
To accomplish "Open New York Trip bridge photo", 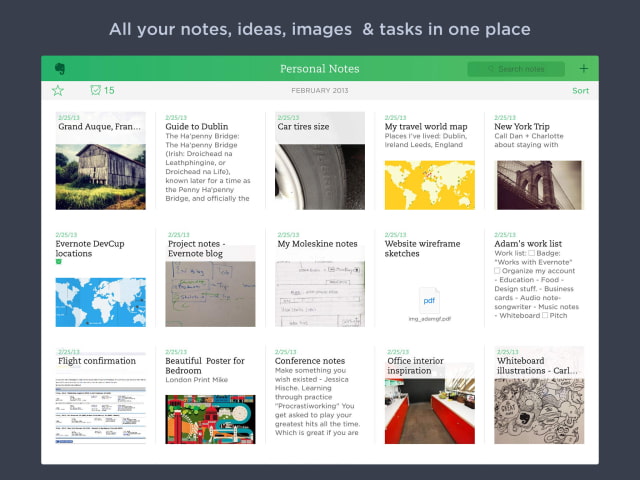I will tap(539, 184).
